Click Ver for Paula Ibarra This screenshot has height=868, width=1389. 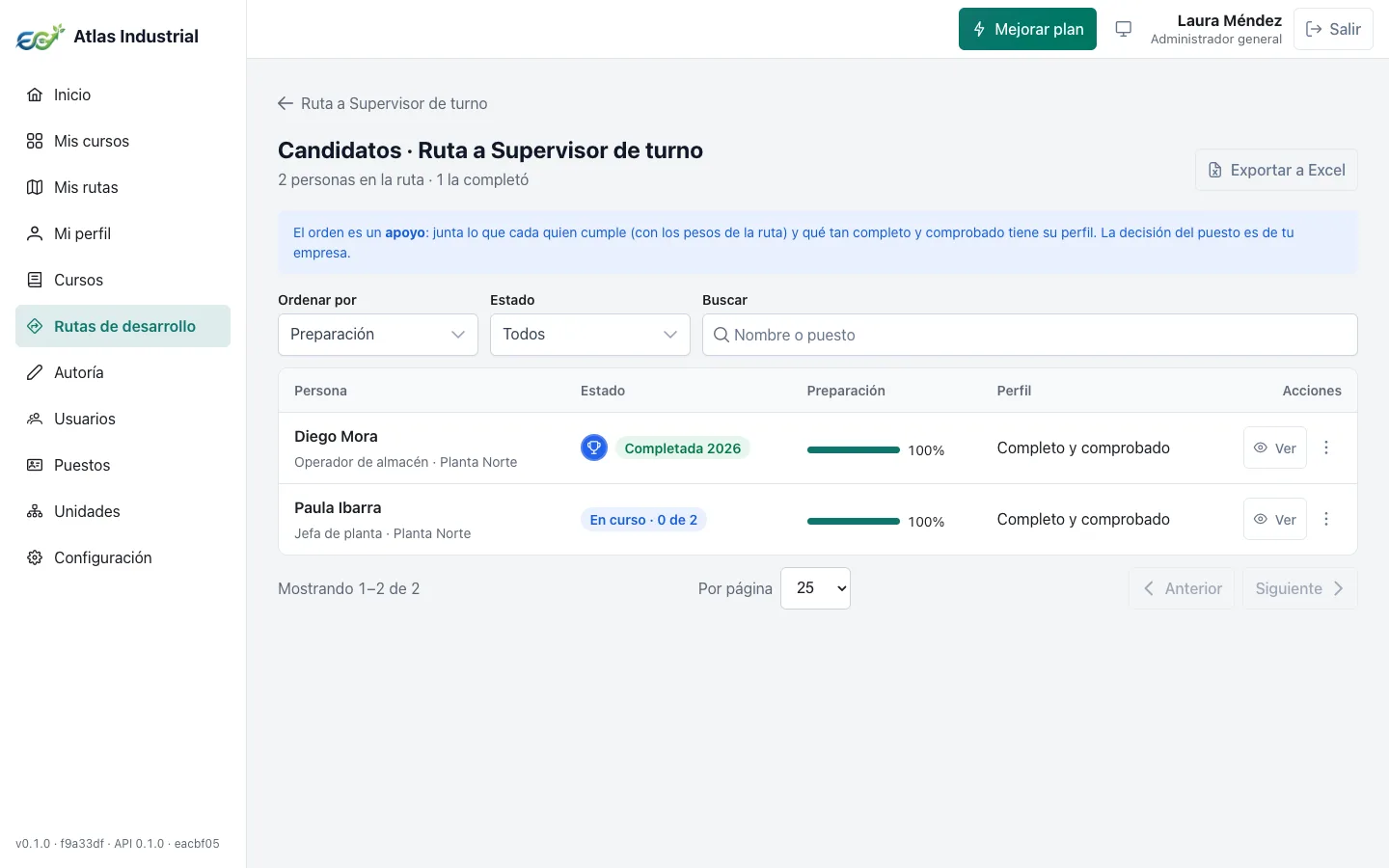pyautogui.click(x=1275, y=519)
